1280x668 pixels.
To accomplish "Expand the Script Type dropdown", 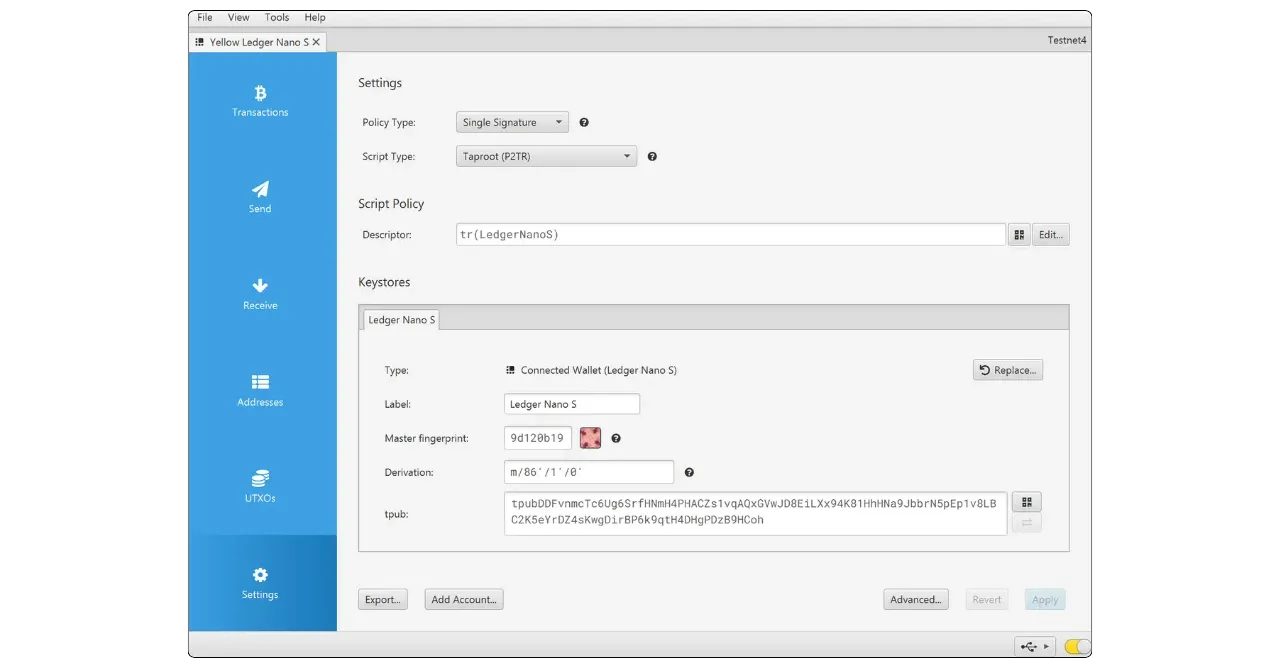I will point(546,157).
